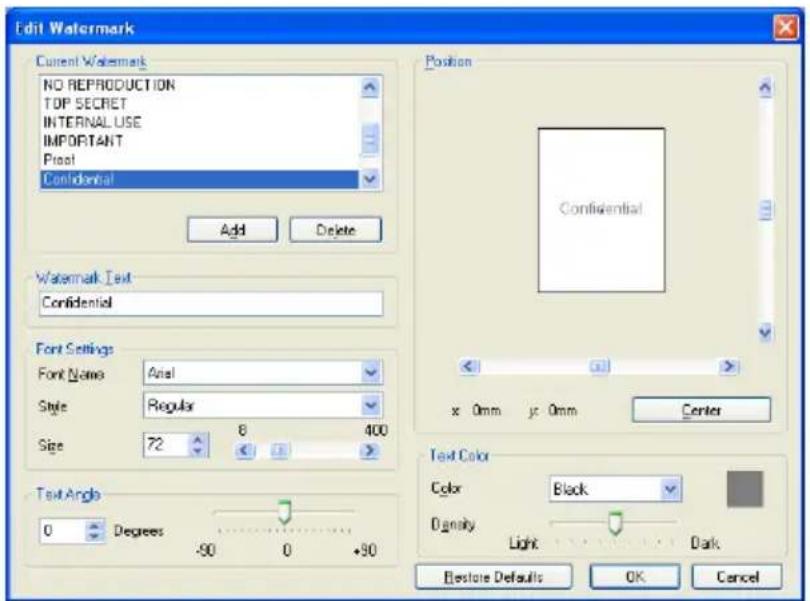Decrease font size with down spinner

pyautogui.click(x=197, y=451)
